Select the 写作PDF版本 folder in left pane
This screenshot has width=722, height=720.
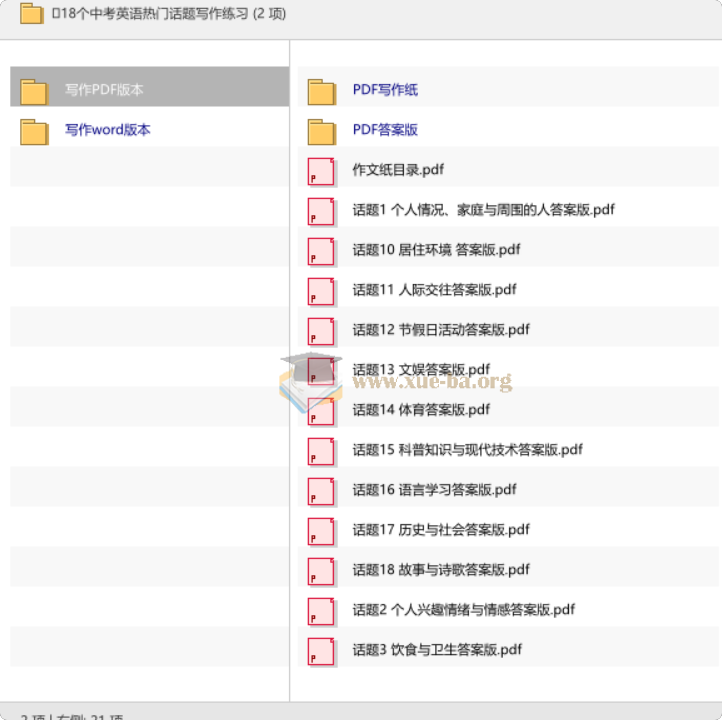(x=104, y=90)
